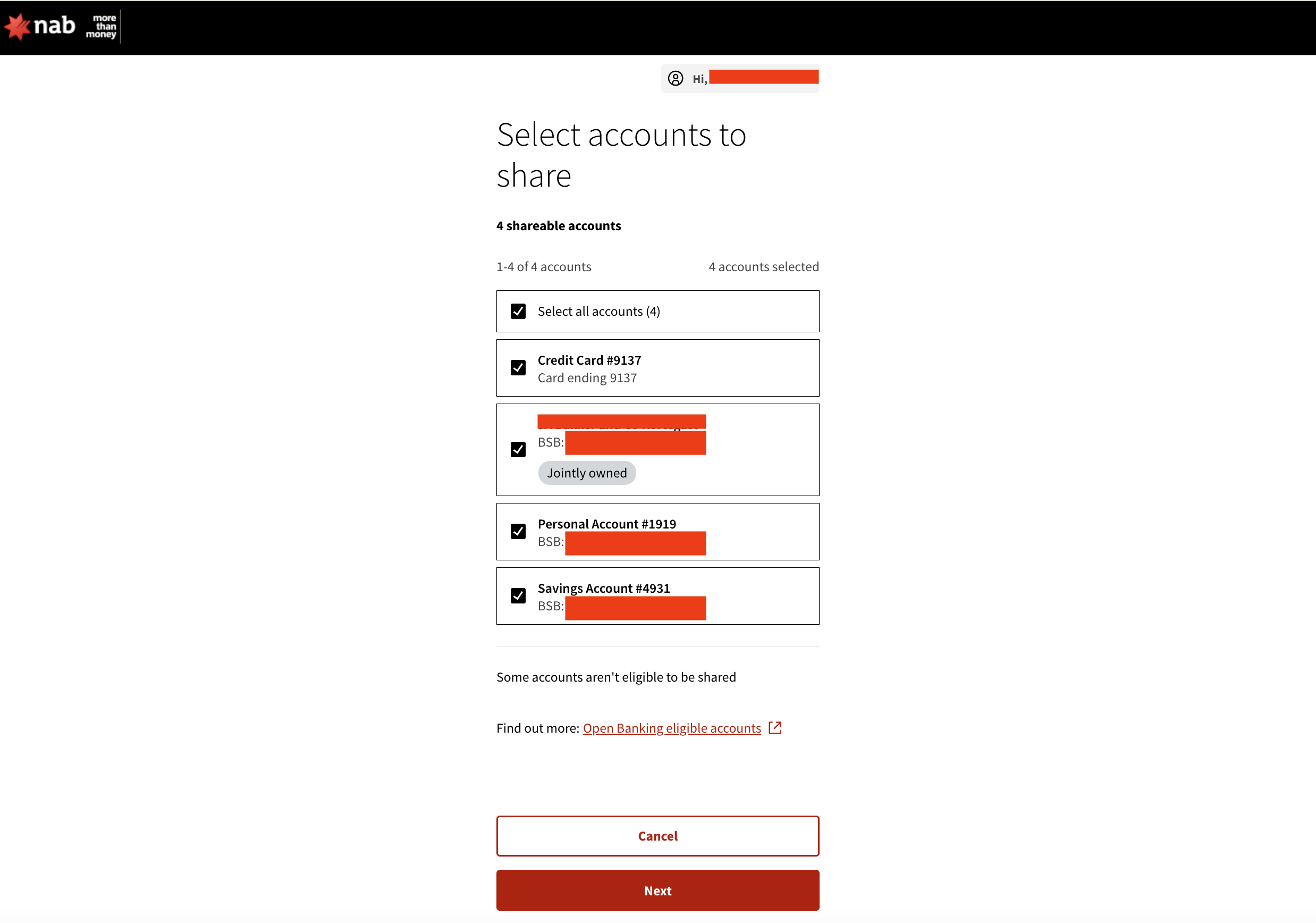Uncheck 'Select all accounts (4)'
The height and width of the screenshot is (923, 1316).
click(x=518, y=311)
